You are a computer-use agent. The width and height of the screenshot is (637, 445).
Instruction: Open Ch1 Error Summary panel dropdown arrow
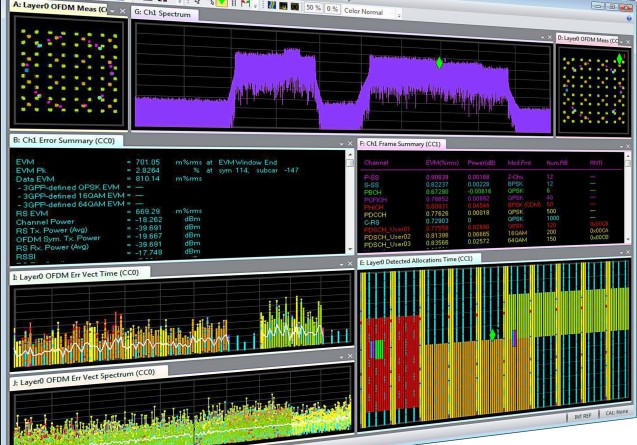coord(339,143)
